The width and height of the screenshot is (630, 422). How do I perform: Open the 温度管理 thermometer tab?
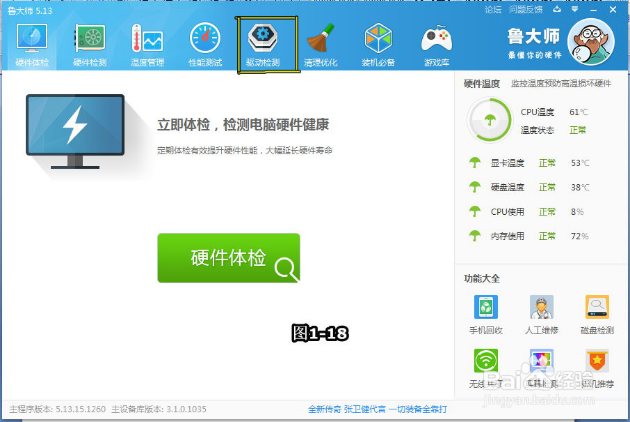click(x=147, y=45)
